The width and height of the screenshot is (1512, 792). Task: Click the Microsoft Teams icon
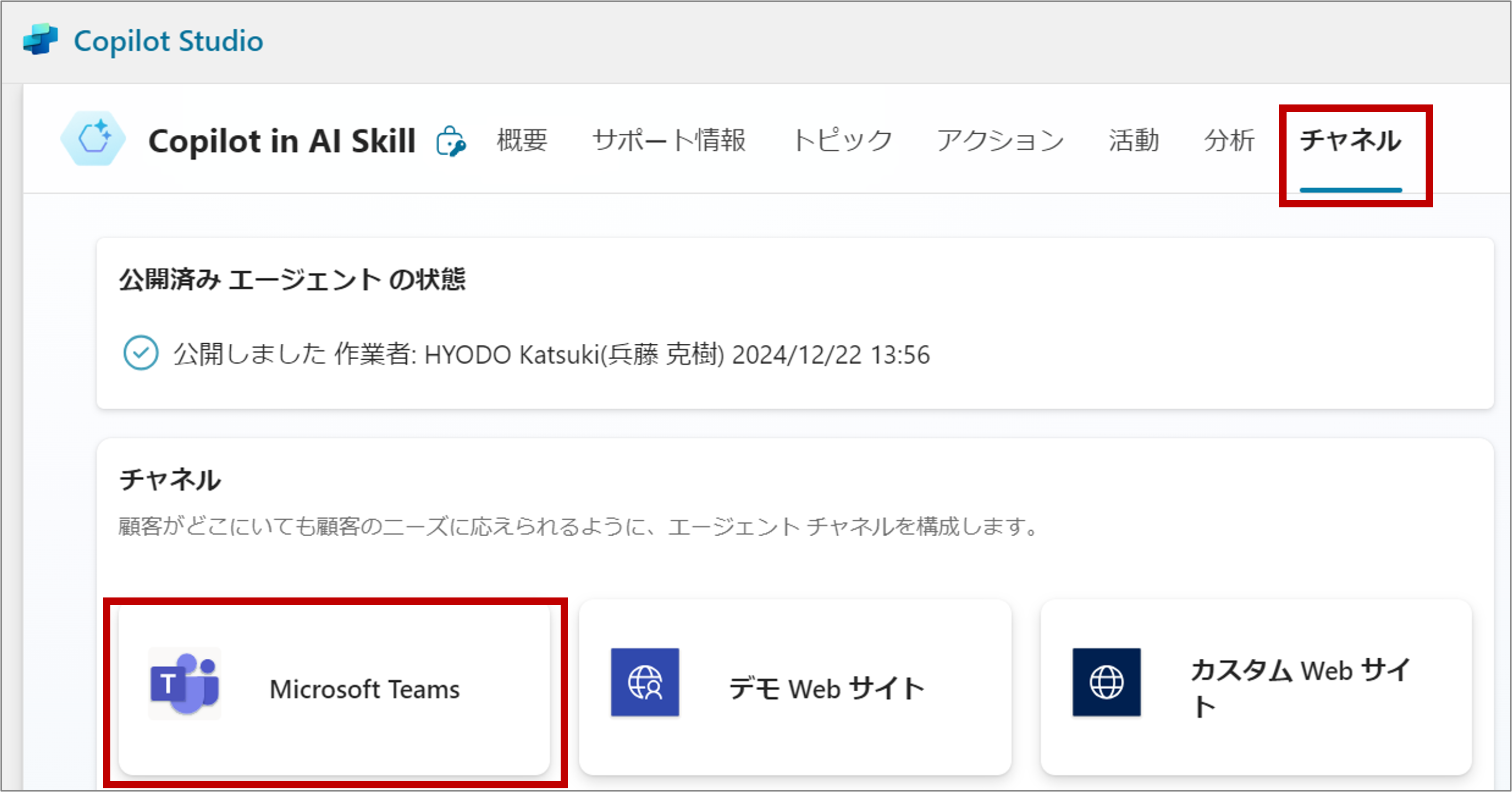[x=185, y=683]
